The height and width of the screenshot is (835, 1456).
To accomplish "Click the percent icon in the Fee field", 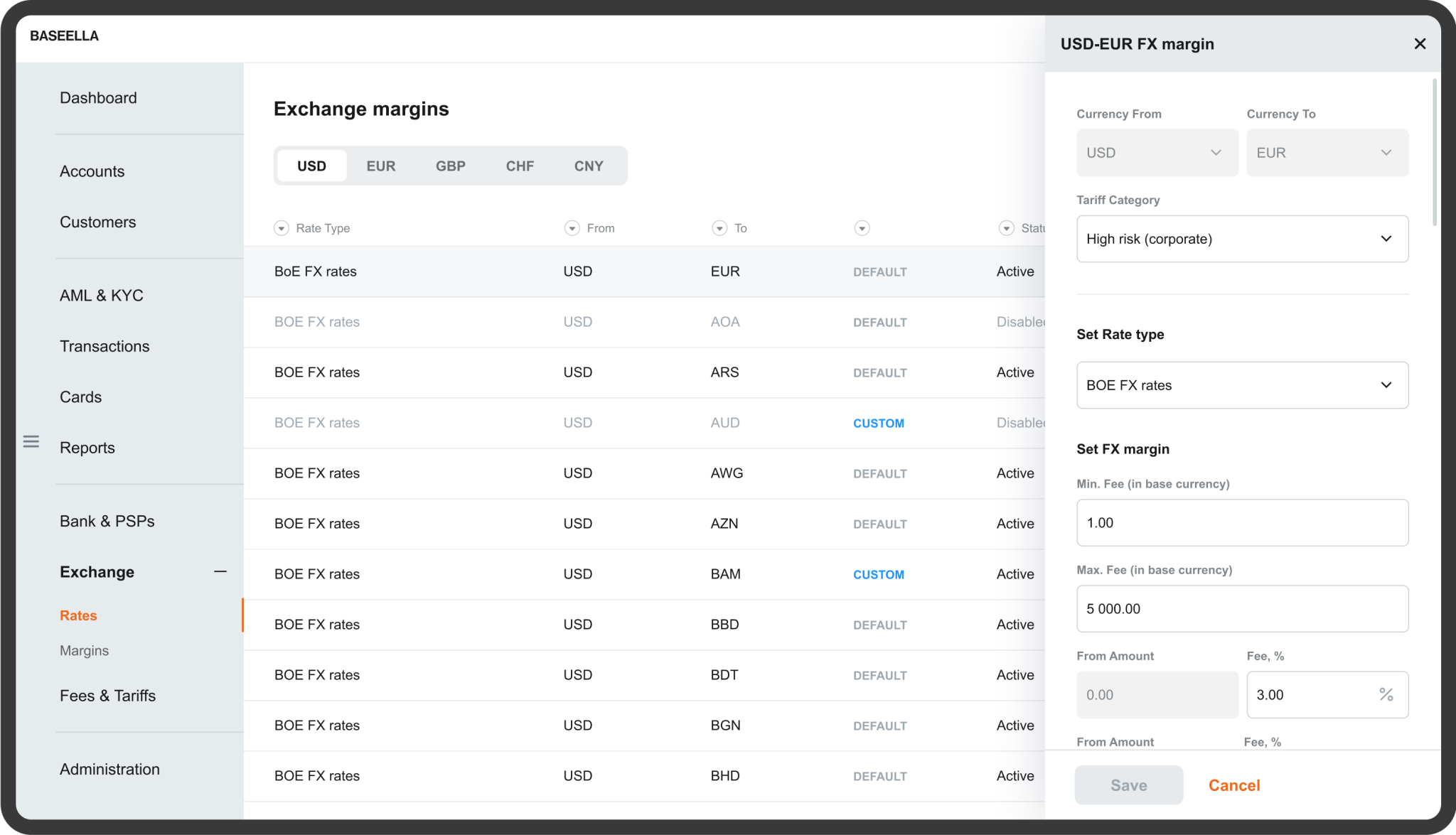I will (x=1386, y=694).
